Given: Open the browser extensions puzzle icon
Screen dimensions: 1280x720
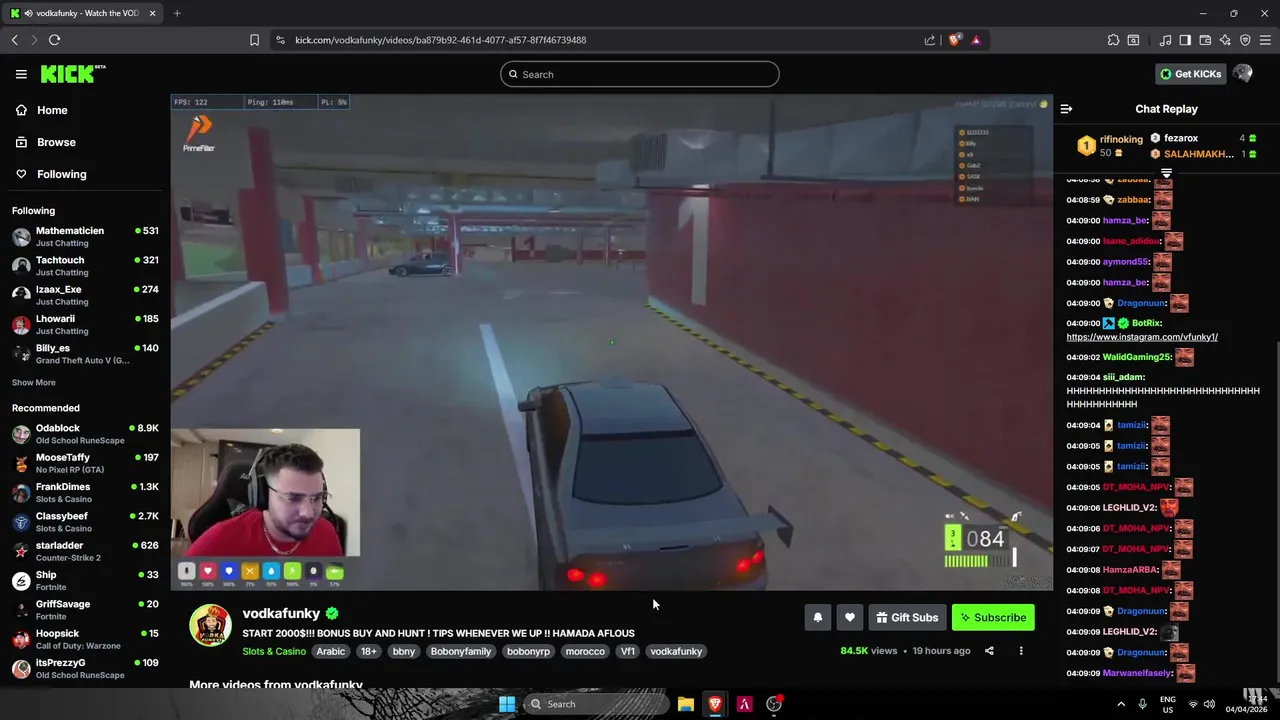Looking at the screenshot, I should coord(1113,40).
